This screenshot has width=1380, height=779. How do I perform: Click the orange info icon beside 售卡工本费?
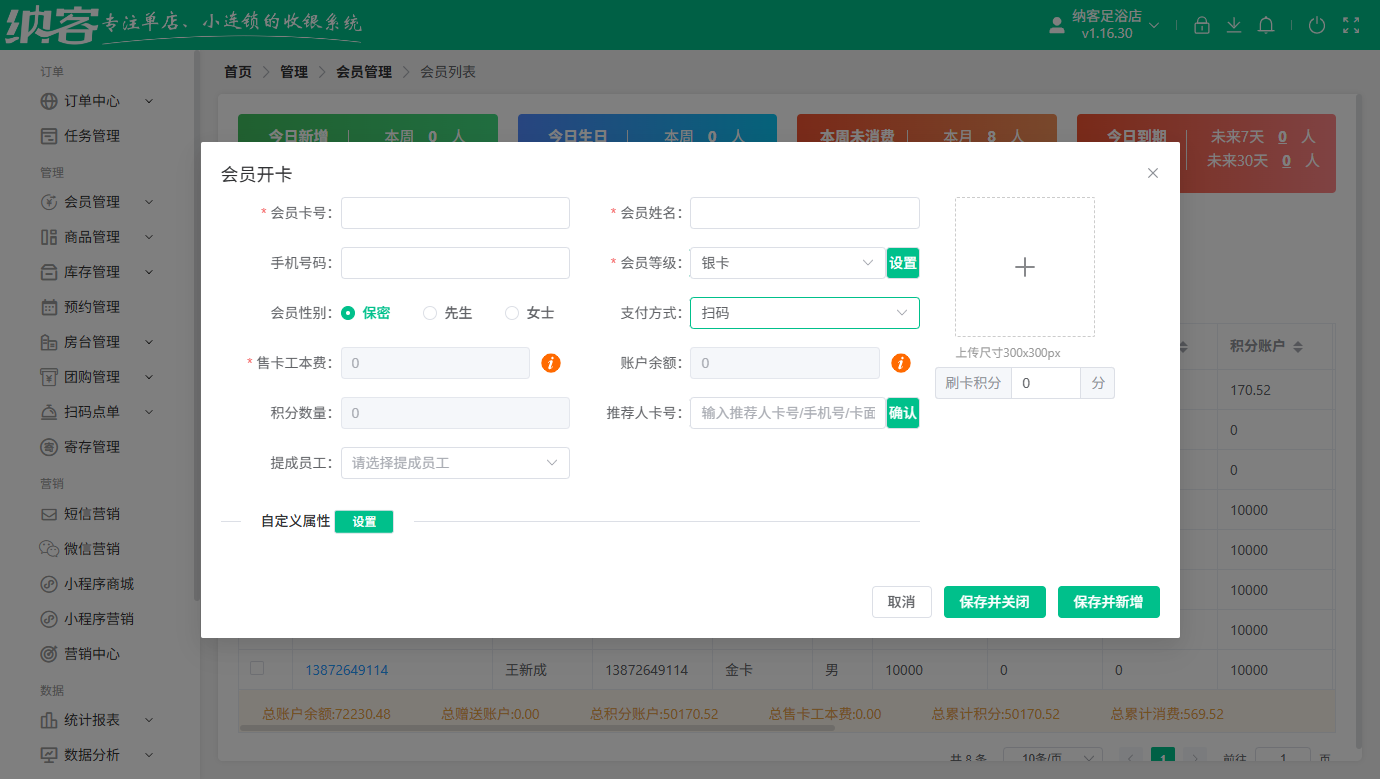551,363
